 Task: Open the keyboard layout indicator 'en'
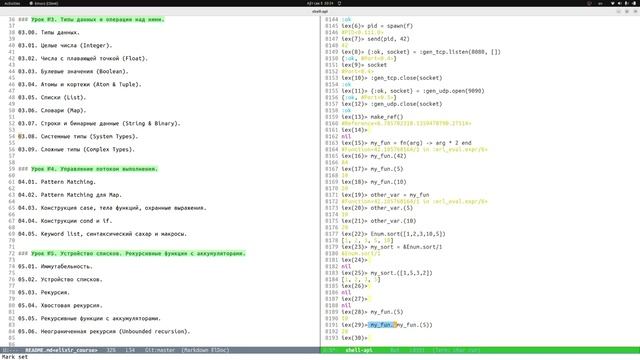tap(600, 3)
